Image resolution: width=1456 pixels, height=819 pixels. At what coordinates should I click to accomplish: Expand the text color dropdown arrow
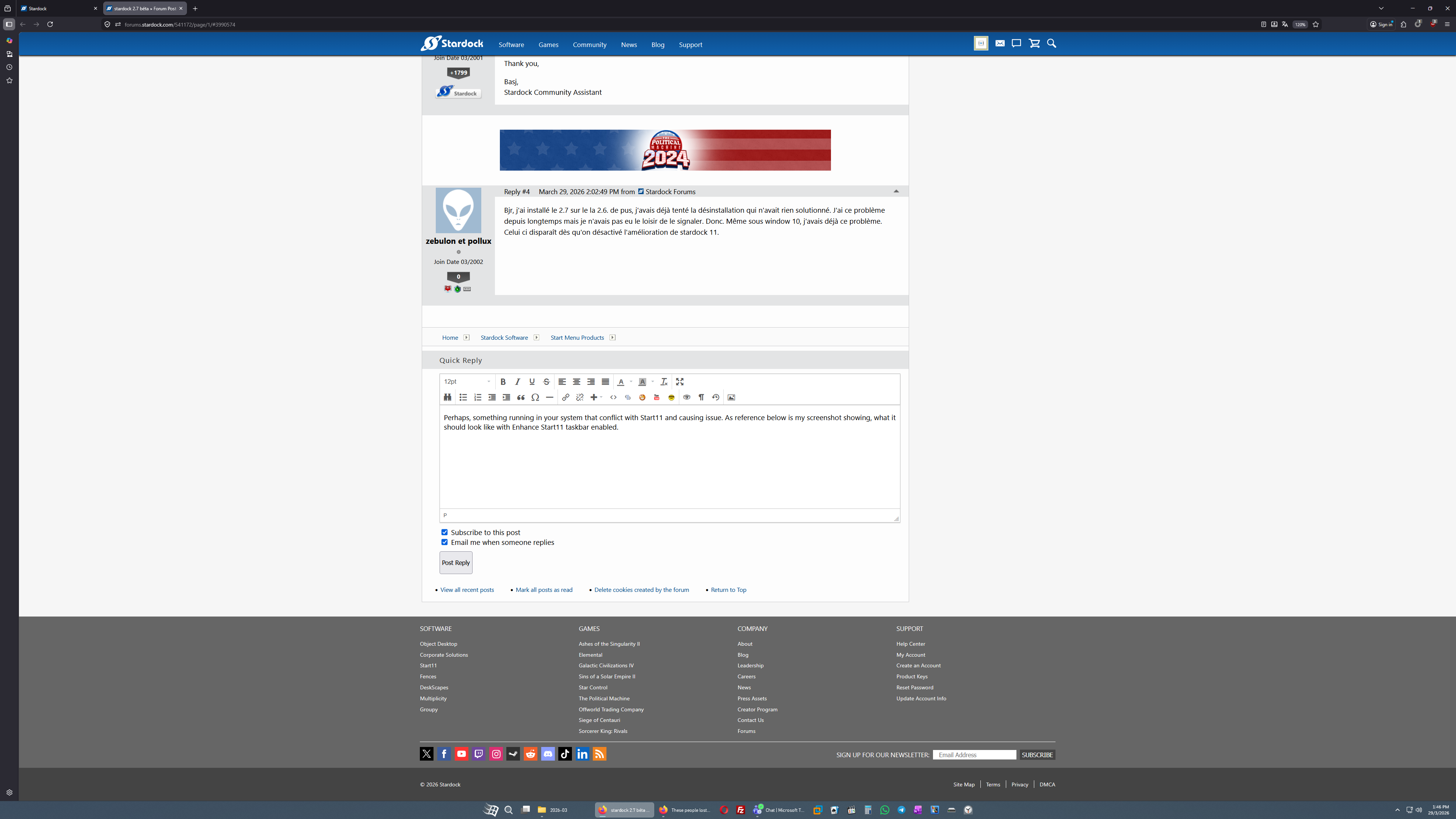631,381
